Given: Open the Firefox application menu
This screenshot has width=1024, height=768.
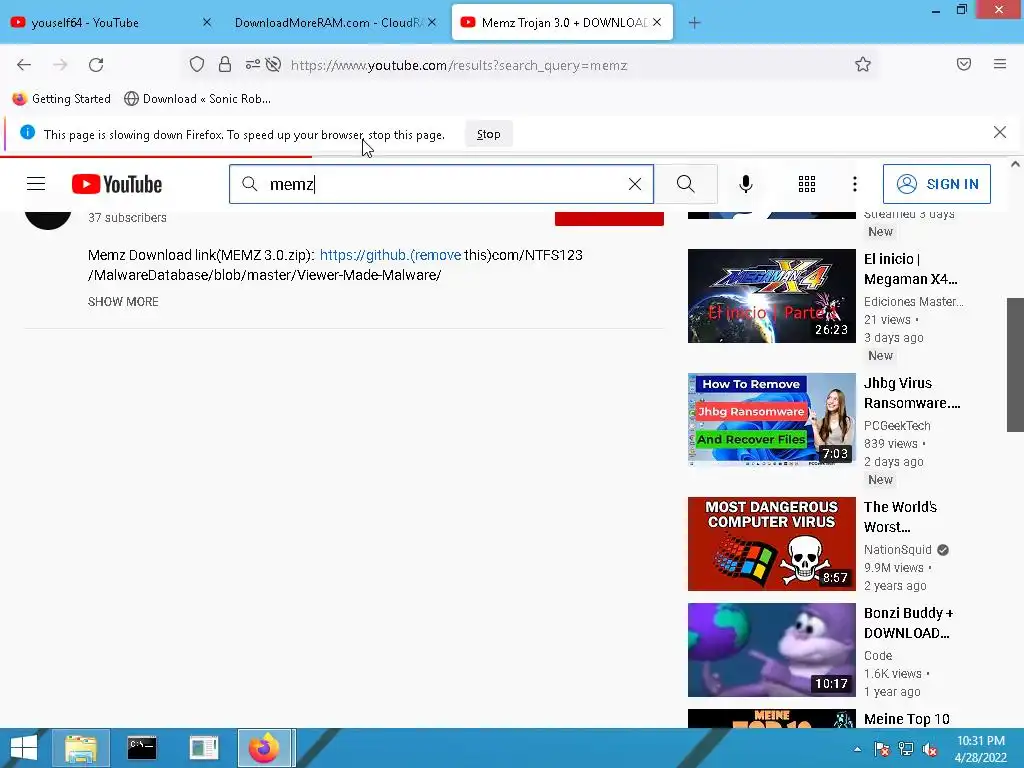Looking at the screenshot, I should point(1000,64).
